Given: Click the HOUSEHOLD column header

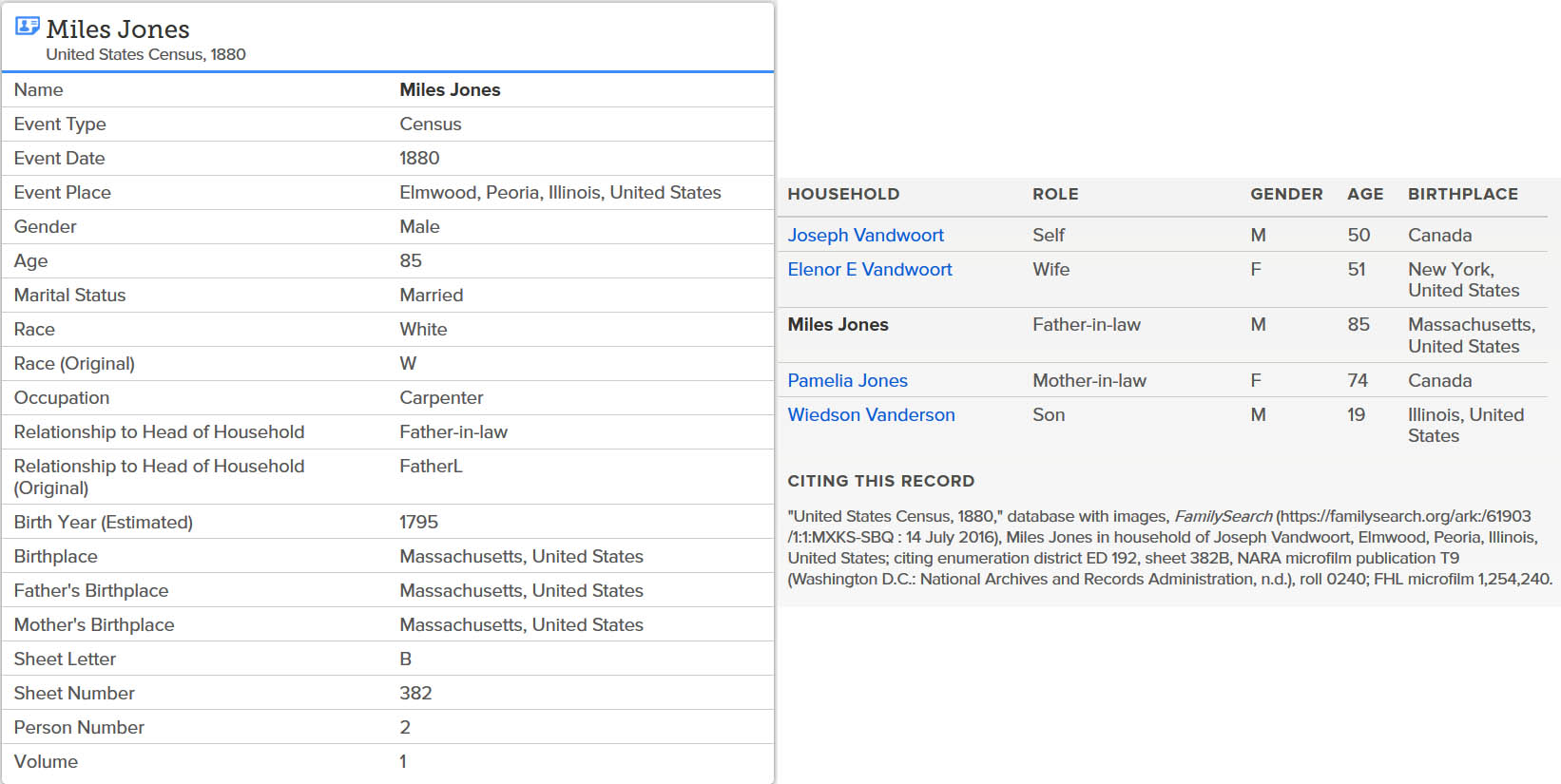Looking at the screenshot, I should (x=843, y=194).
